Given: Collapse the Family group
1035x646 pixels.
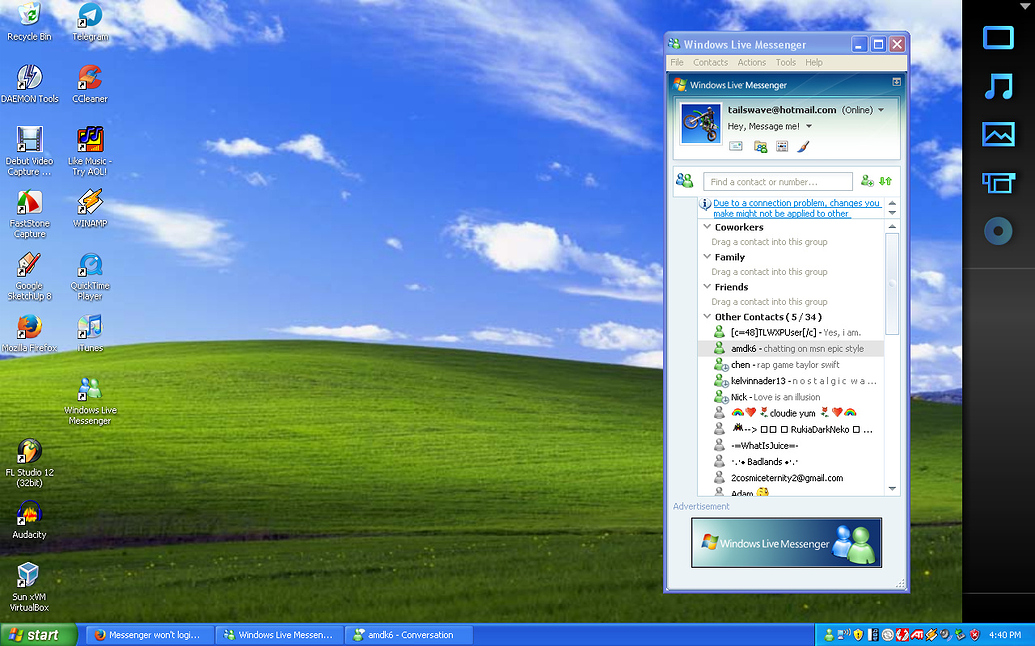Looking at the screenshot, I should [x=707, y=257].
